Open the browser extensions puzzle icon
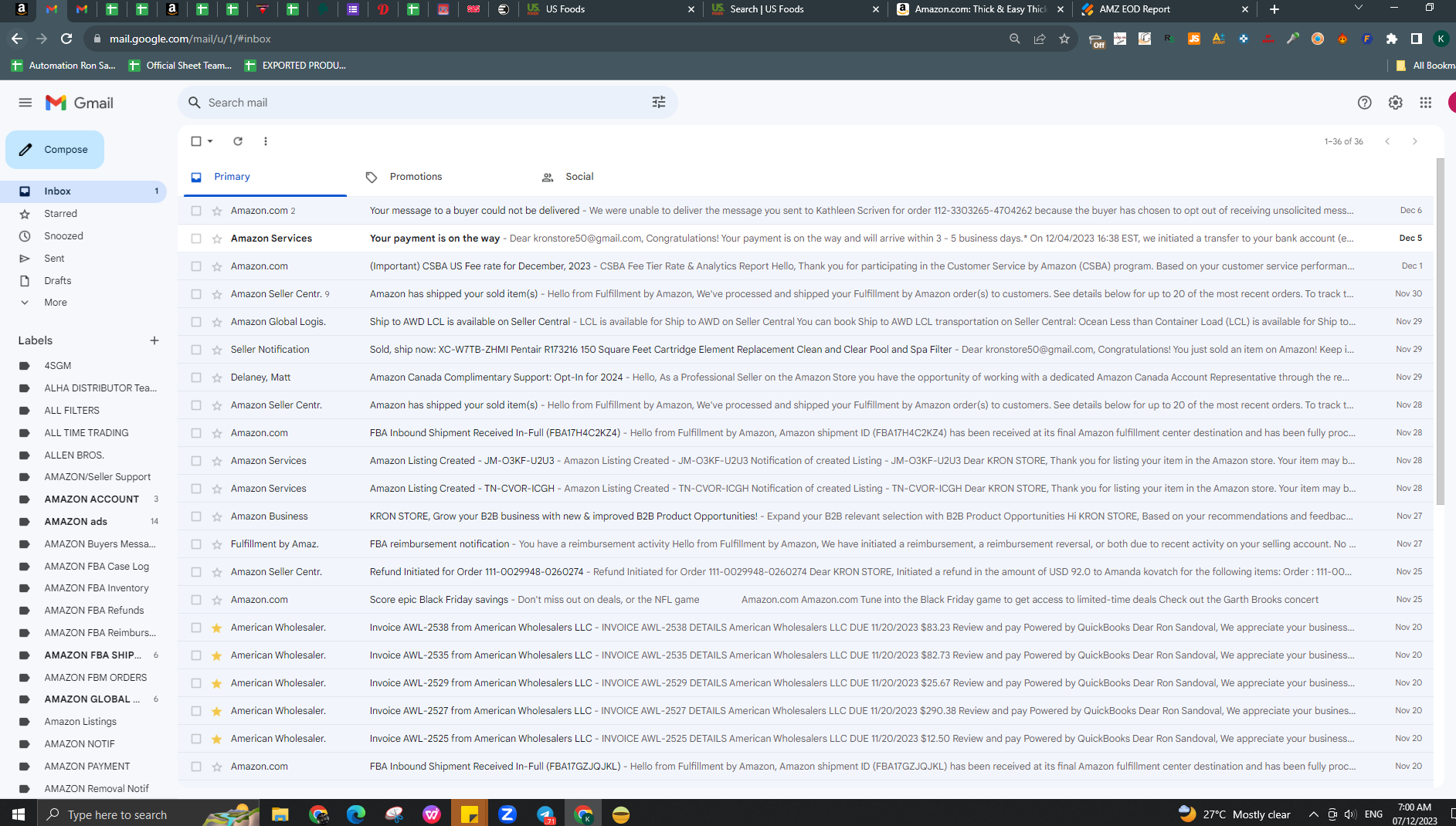Image resolution: width=1456 pixels, height=826 pixels. (1392, 39)
